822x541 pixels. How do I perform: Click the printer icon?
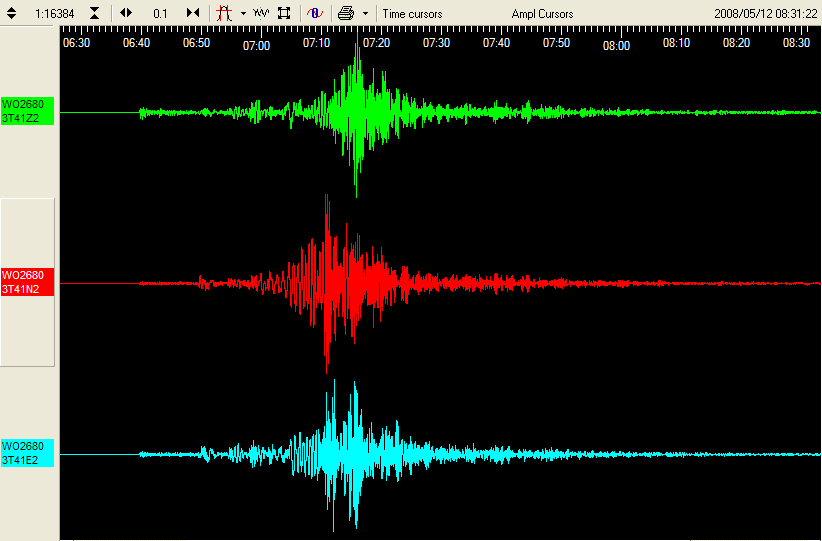345,13
